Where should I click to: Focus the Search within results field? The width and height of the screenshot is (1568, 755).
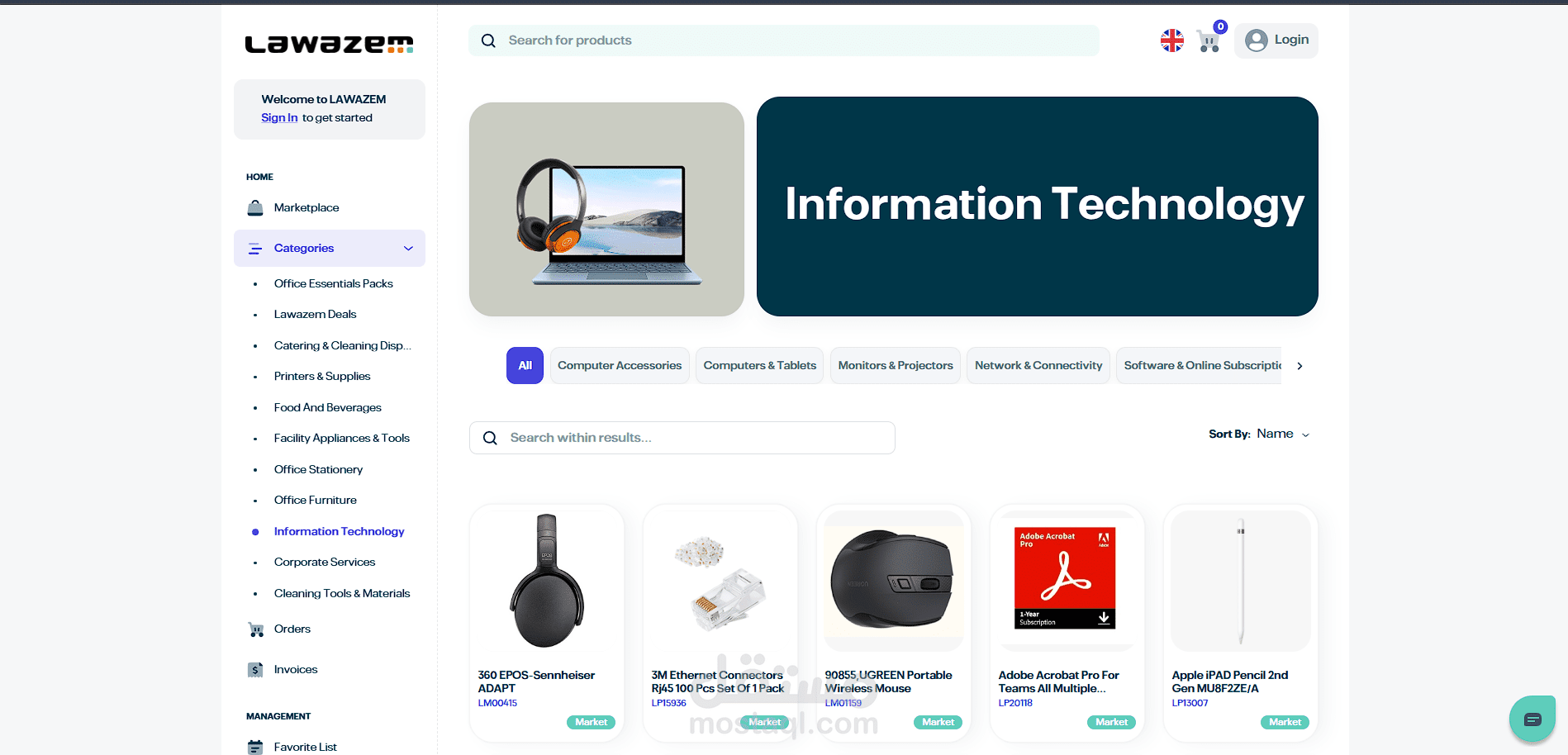tap(682, 438)
